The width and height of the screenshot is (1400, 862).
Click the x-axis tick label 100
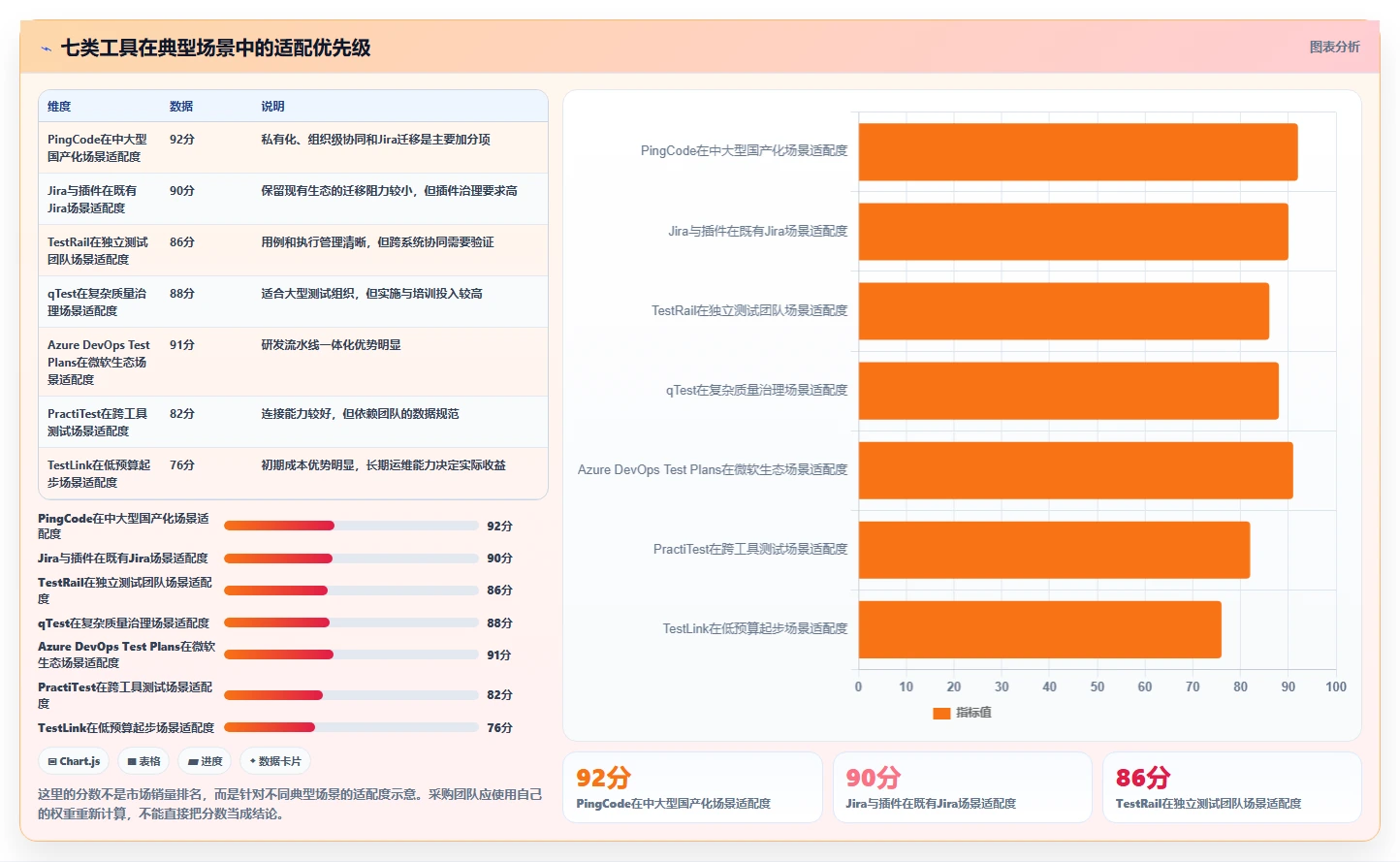[1336, 686]
